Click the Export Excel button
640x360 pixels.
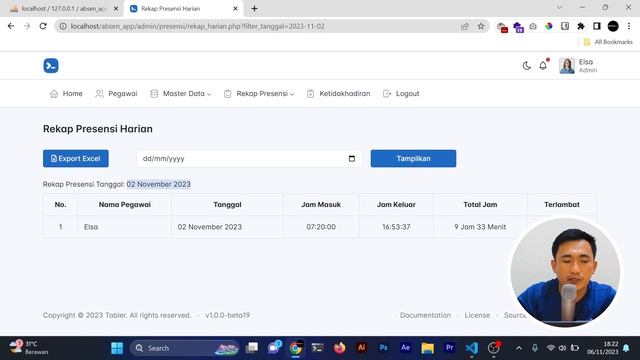pyautogui.click(x=76, y=158)
